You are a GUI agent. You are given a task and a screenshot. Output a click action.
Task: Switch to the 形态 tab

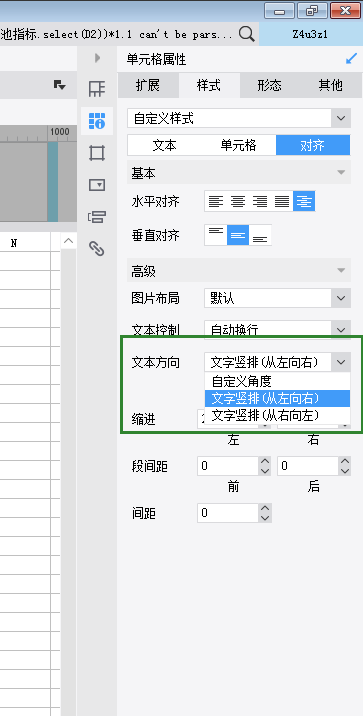269,85
